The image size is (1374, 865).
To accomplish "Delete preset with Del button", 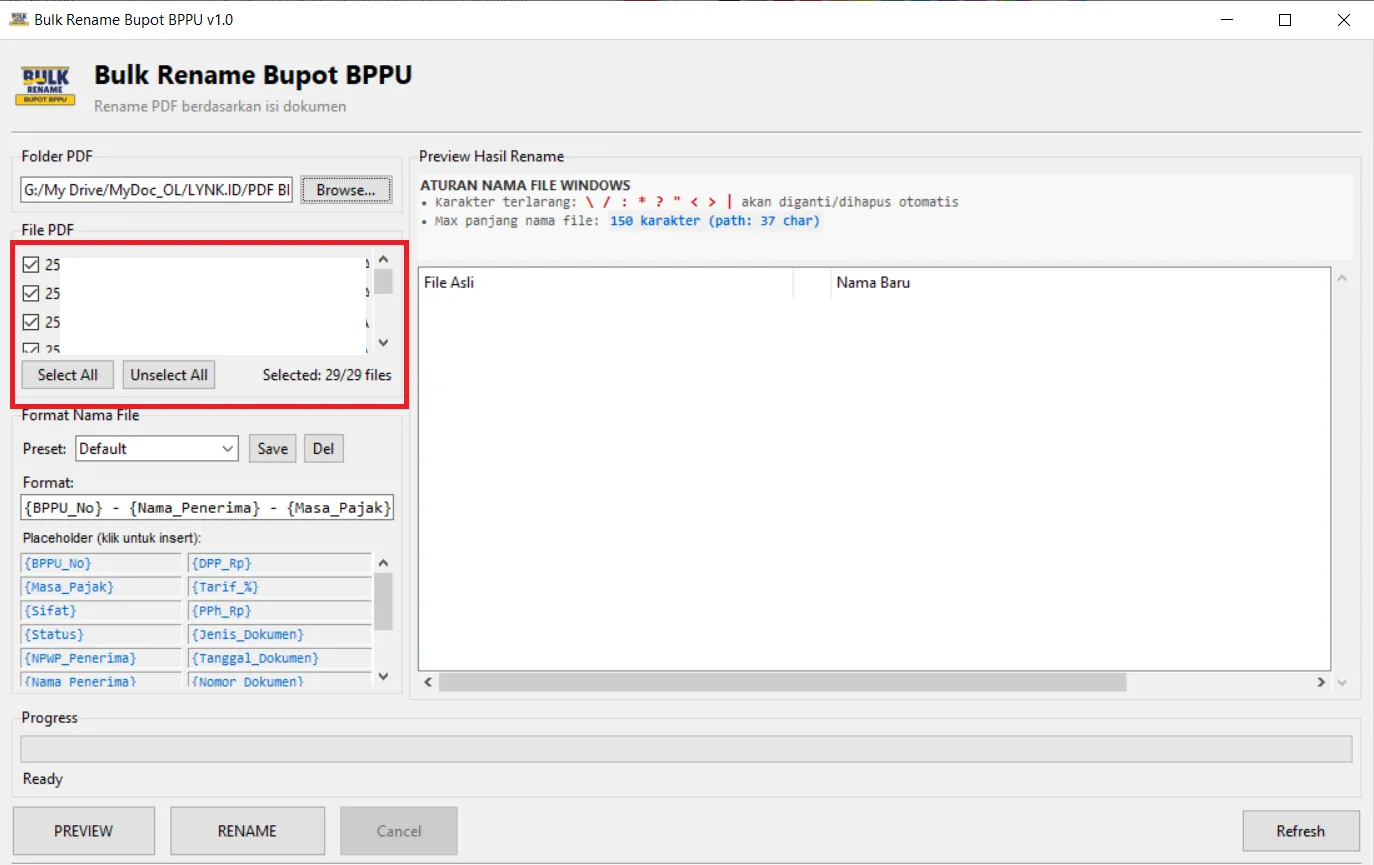I will click(323, 449).
